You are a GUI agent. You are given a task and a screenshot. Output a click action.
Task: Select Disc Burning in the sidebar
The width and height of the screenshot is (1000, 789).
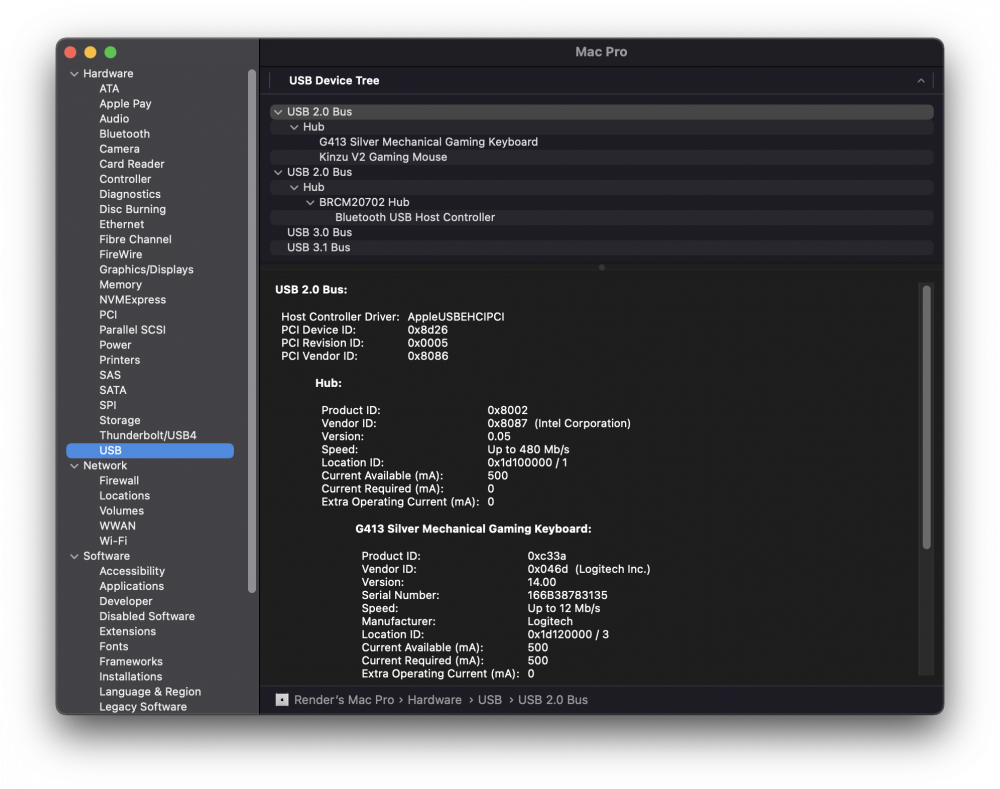[x=132, y=209]
